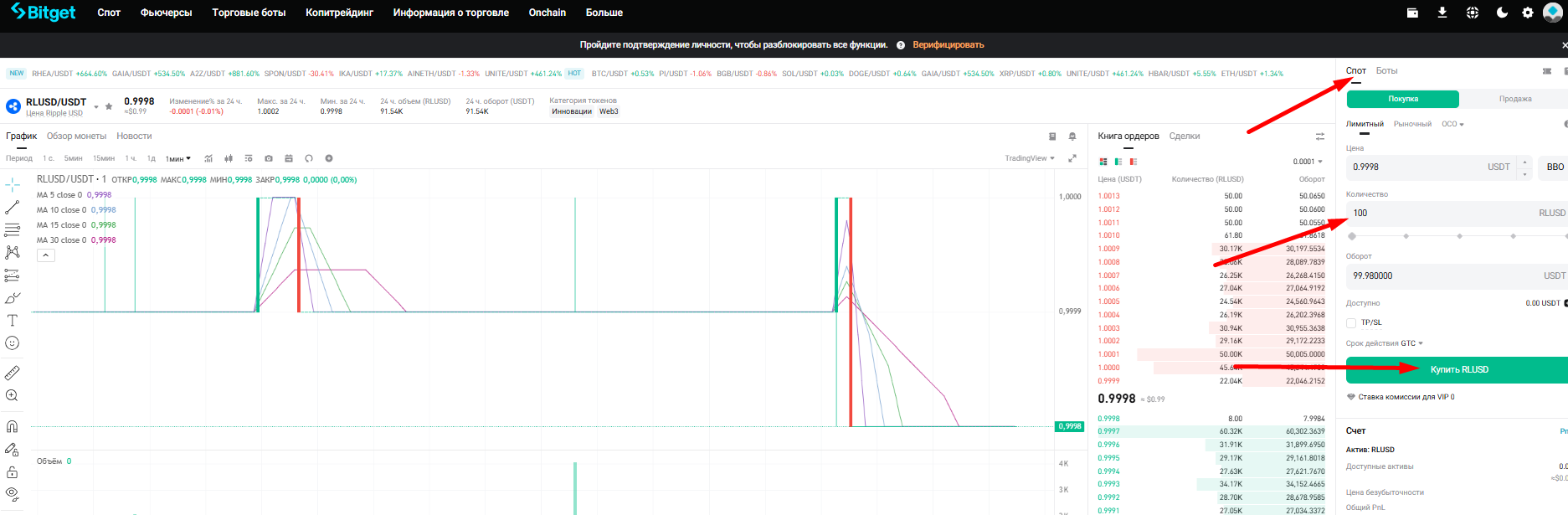Select the brush drawing tool
Image resolution: width=1568 pixels, height=515 pixels.
pos(13,298)
